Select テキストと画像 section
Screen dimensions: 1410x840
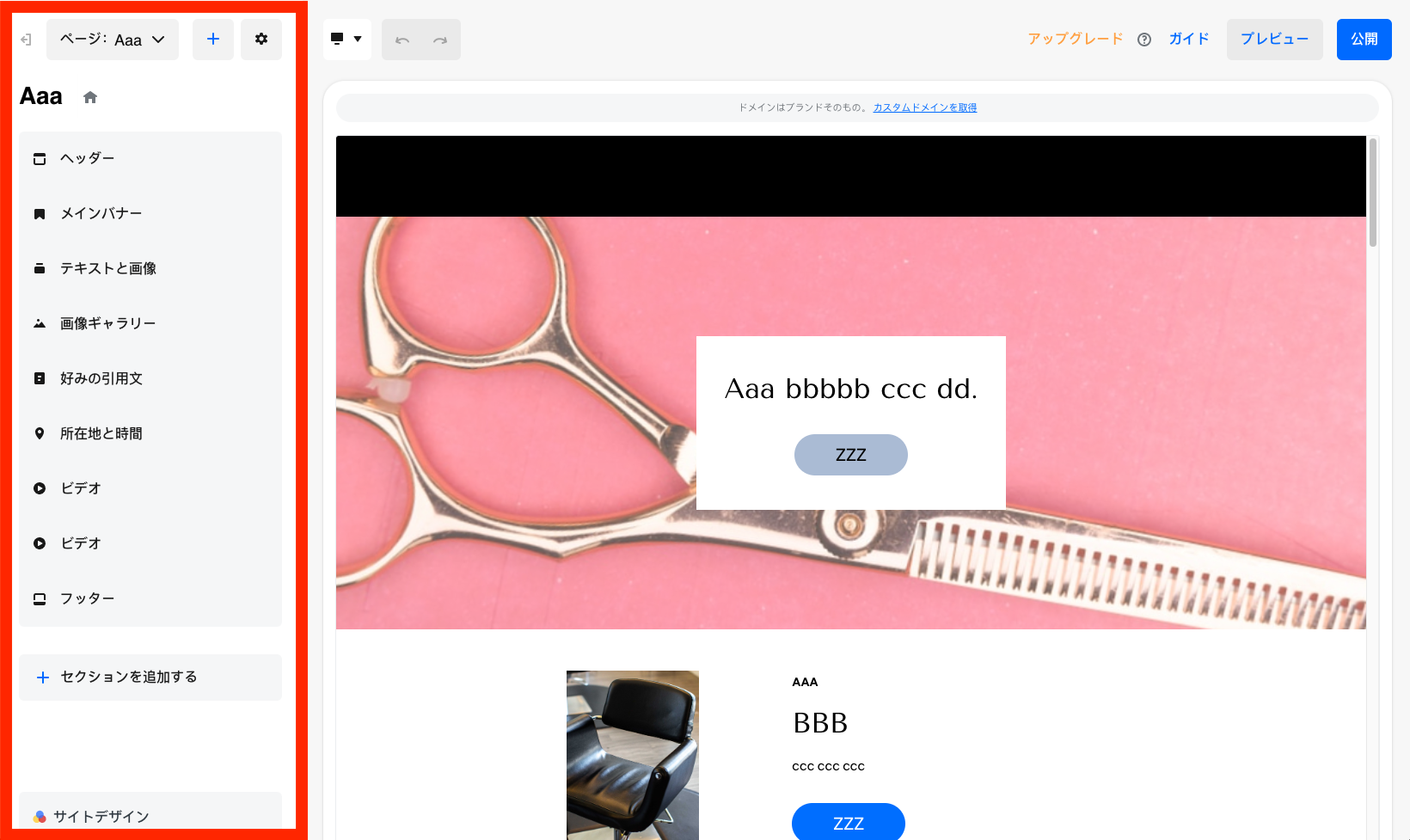point(150,269)
